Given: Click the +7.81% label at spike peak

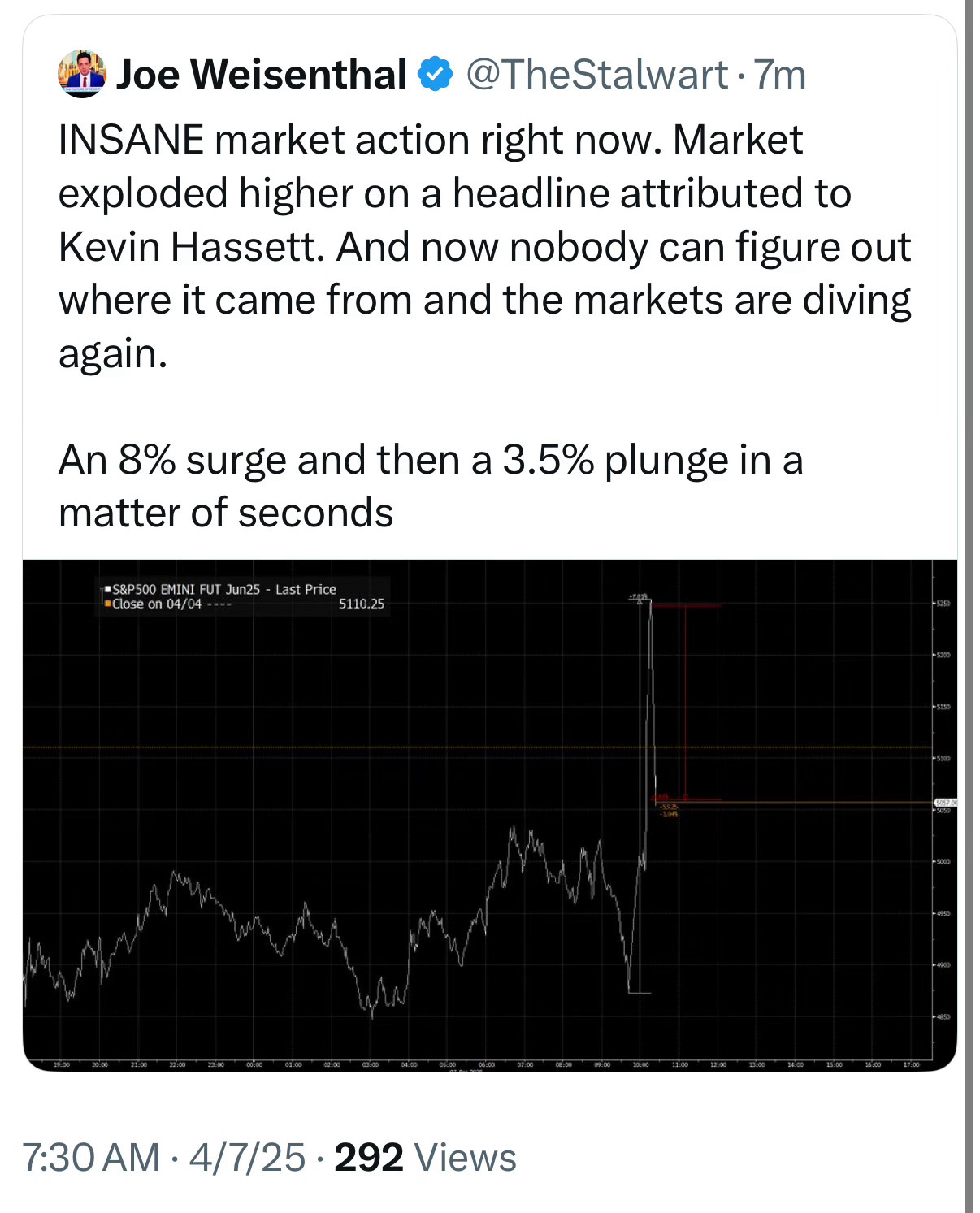Looking at the screenshot, I should point(638,597).
